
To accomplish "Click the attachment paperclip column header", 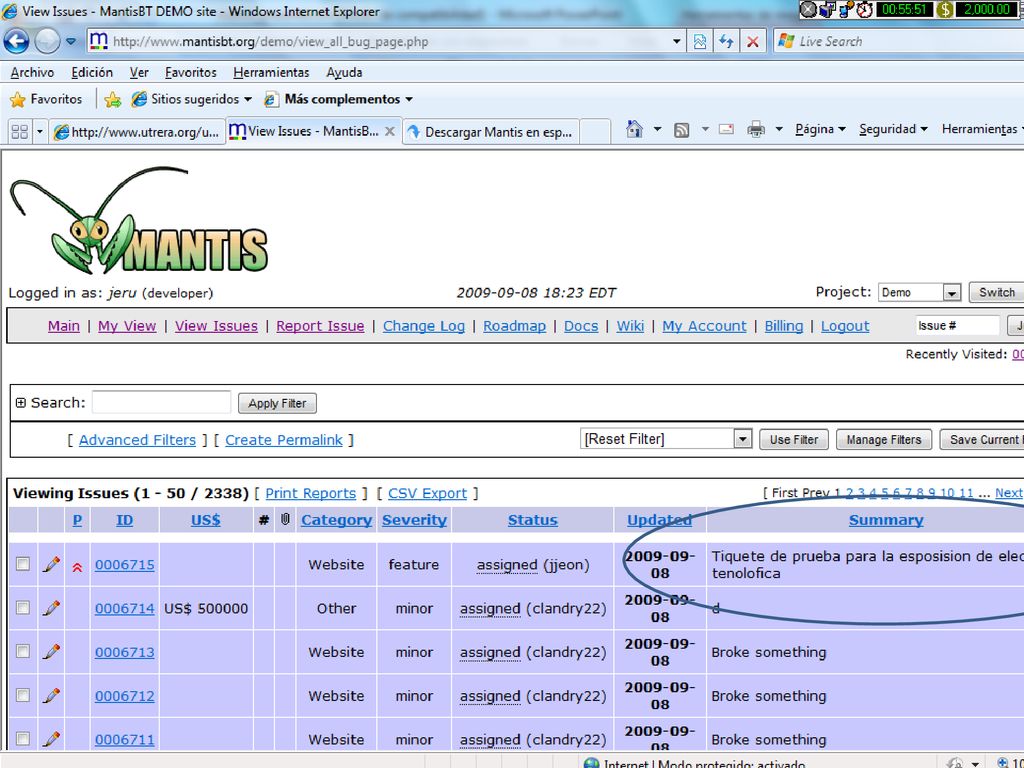I will (x=285, y=520).
